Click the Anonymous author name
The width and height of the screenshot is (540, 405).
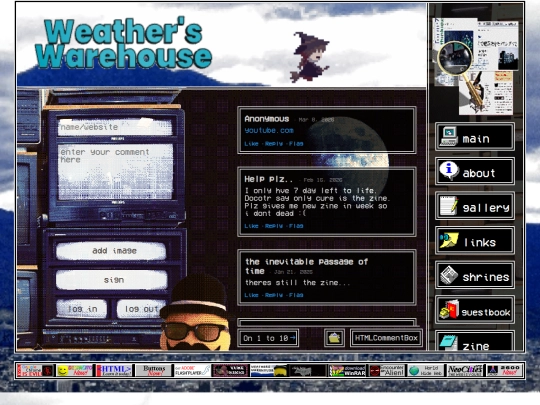coord(267,119)
